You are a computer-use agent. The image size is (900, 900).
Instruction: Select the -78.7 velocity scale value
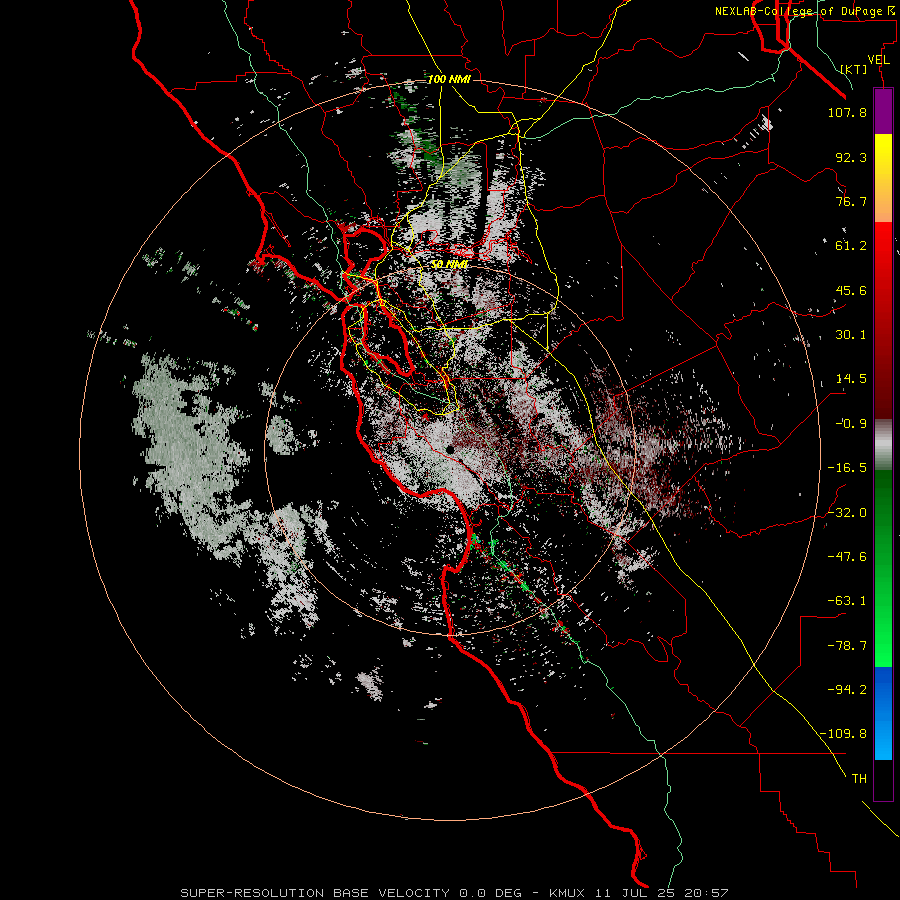(847, 646)
